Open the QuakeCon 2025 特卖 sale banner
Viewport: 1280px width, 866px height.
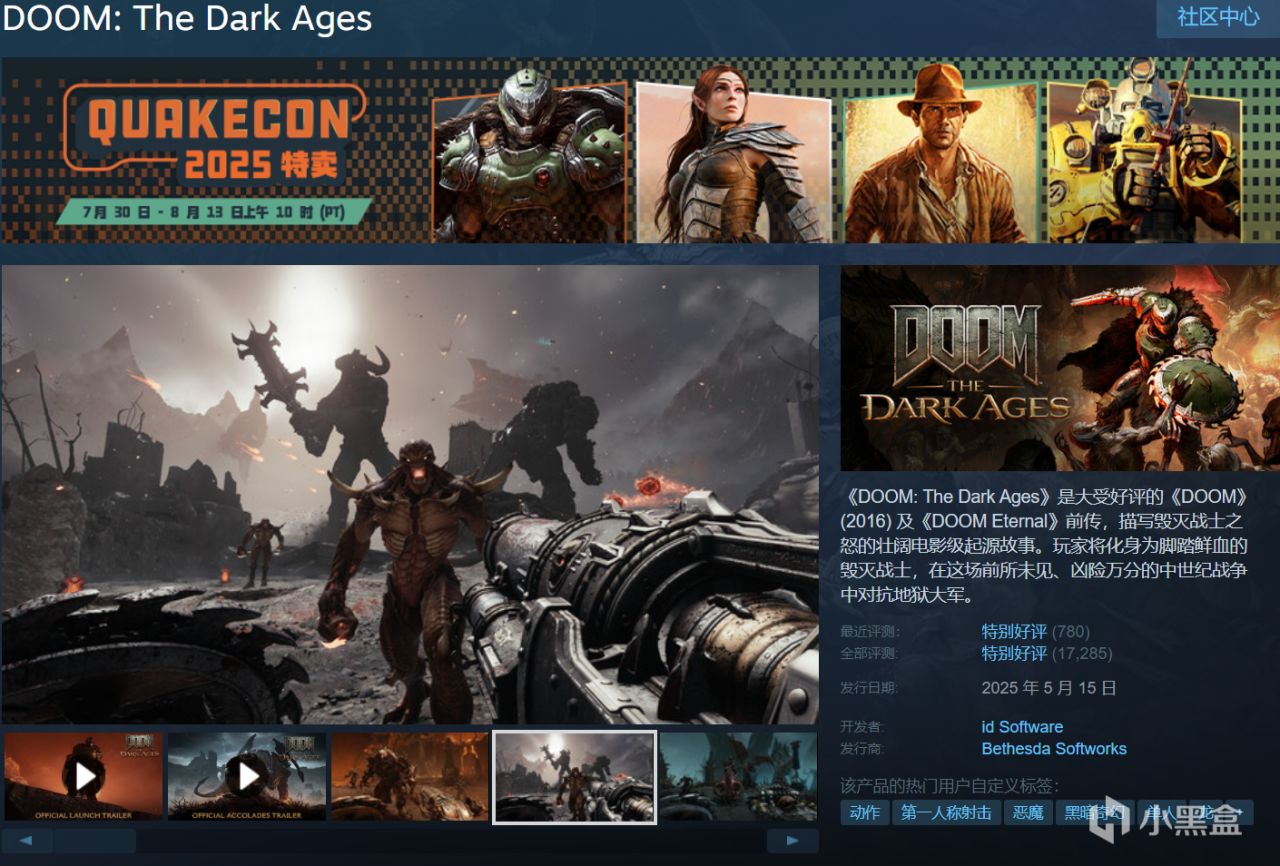click(640, 150)
